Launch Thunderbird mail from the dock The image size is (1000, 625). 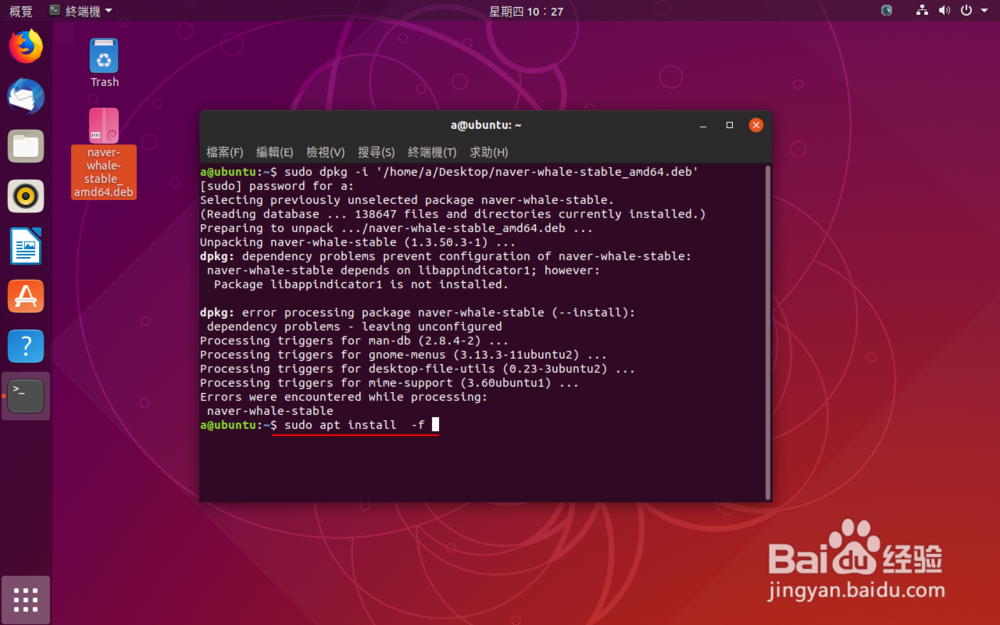pyautogui.click(x=26, y=96)
